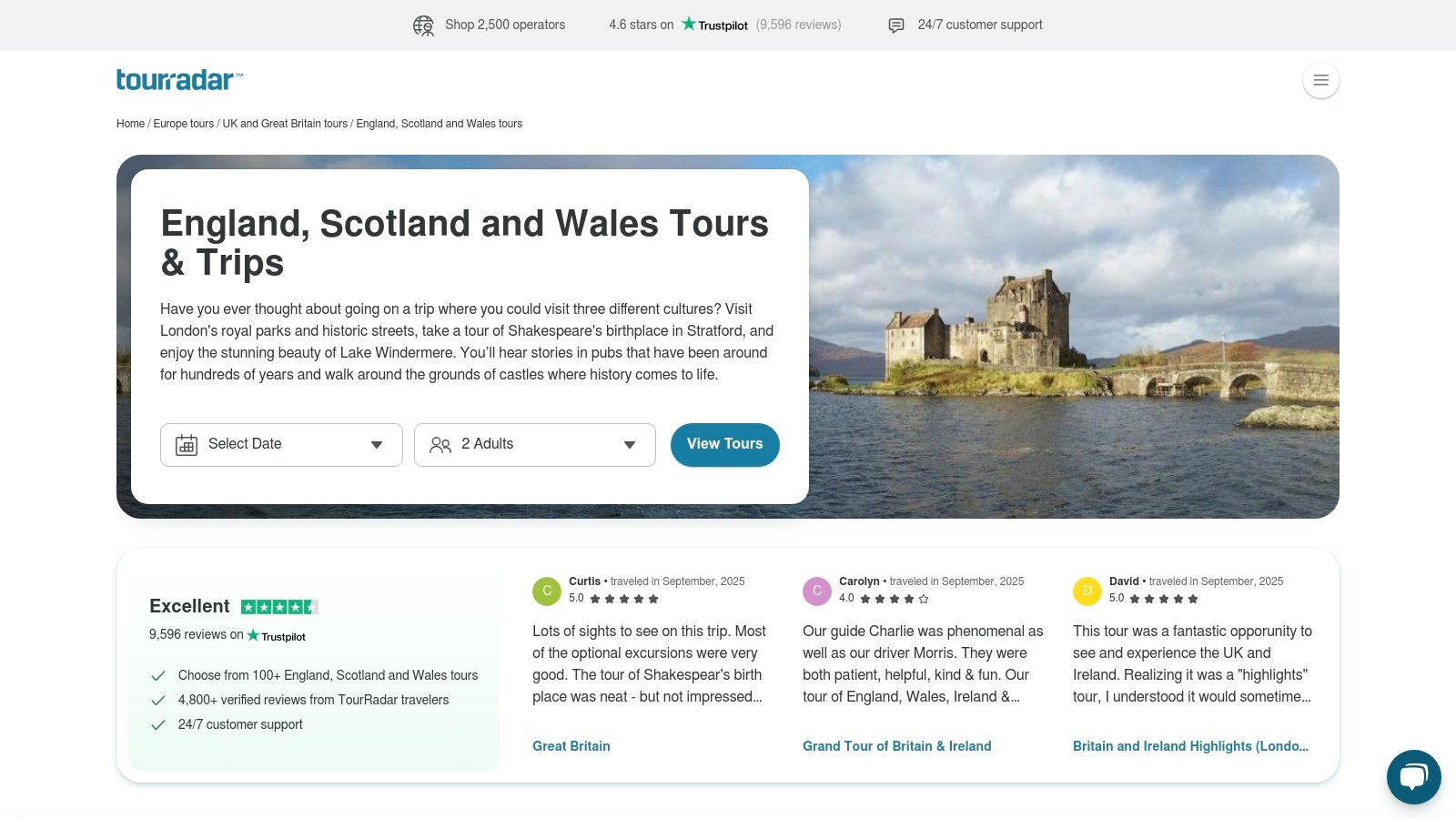Click the TourRadar logo
Viewport: 1456px width, 819px height.
177,80
